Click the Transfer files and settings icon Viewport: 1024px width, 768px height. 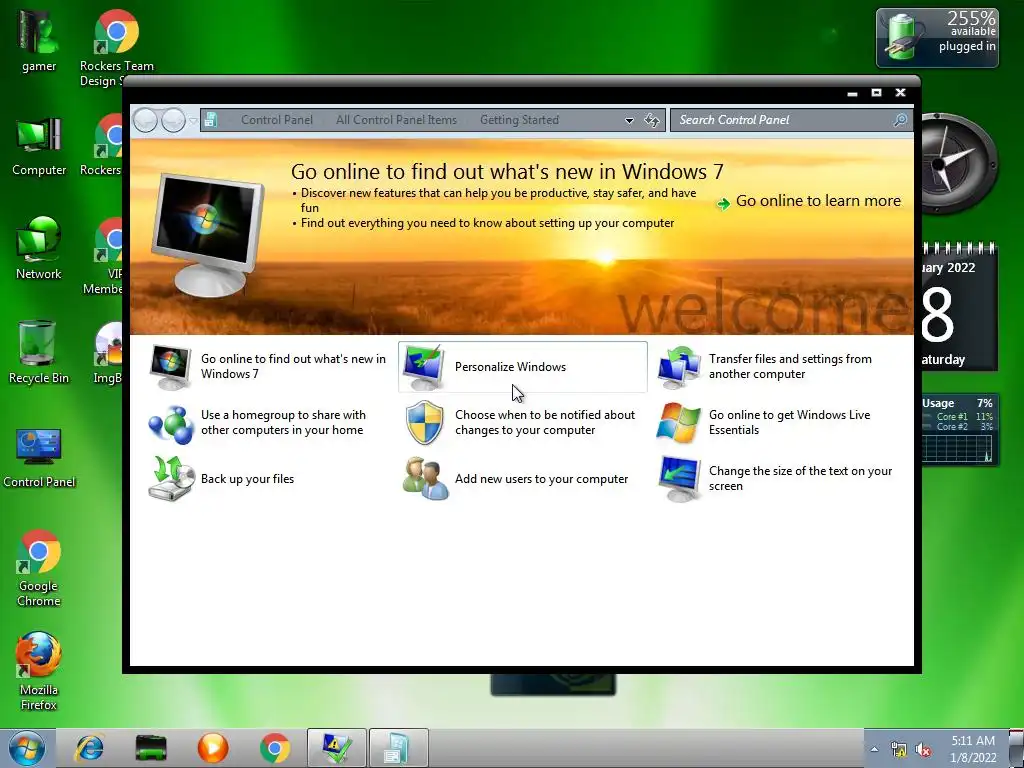(679, 367)
